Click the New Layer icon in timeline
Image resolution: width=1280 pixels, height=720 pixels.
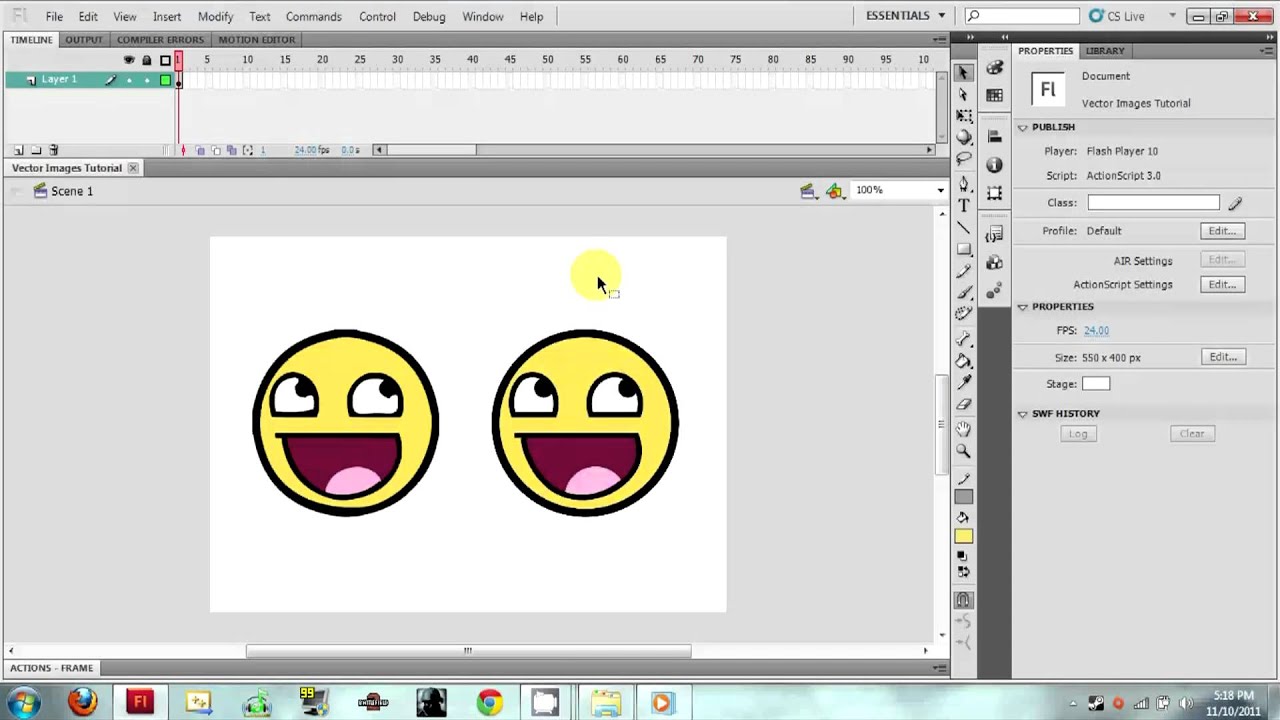(x=18, y=150)
